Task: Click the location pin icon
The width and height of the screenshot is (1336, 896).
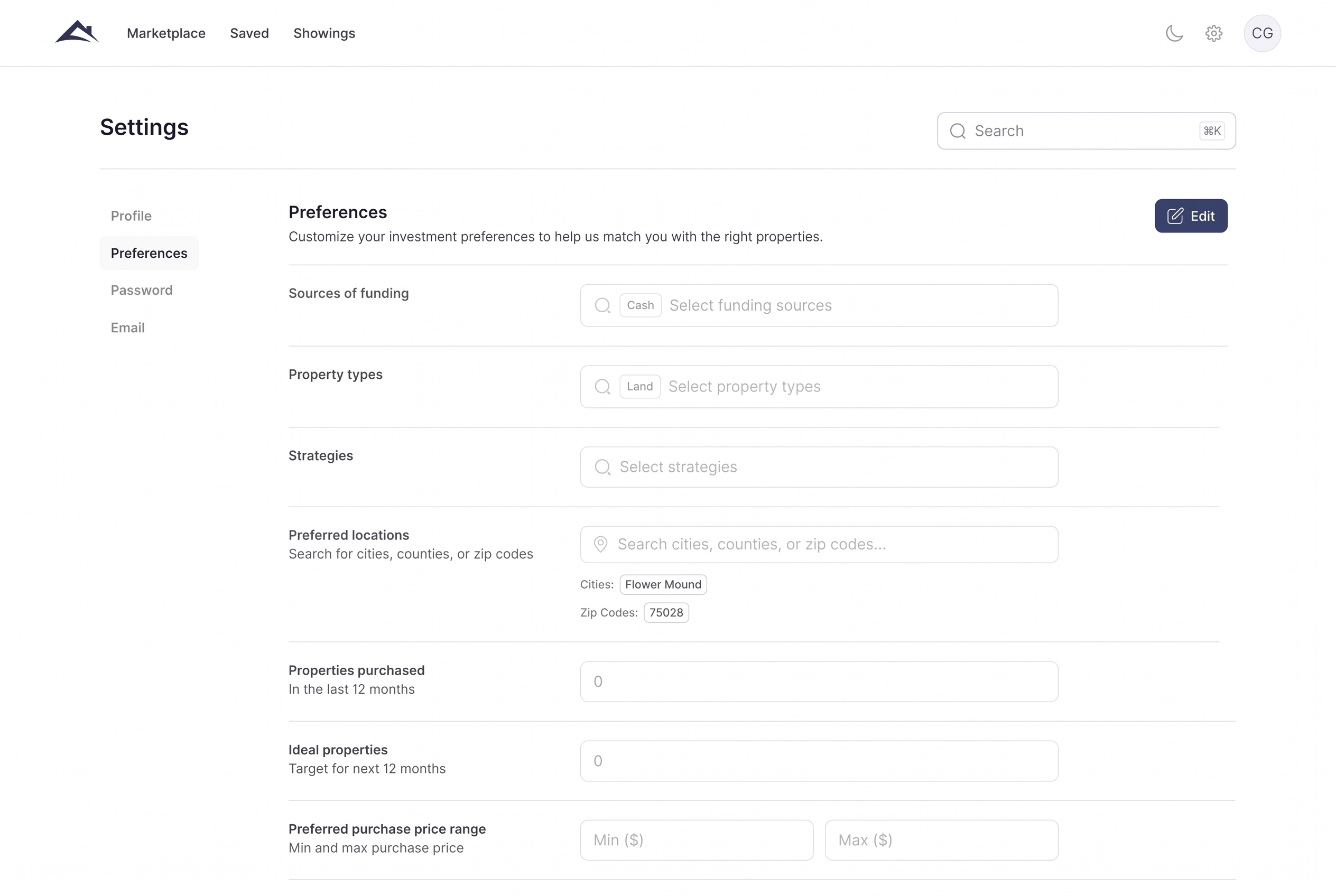Action: (x=600, y=544)
